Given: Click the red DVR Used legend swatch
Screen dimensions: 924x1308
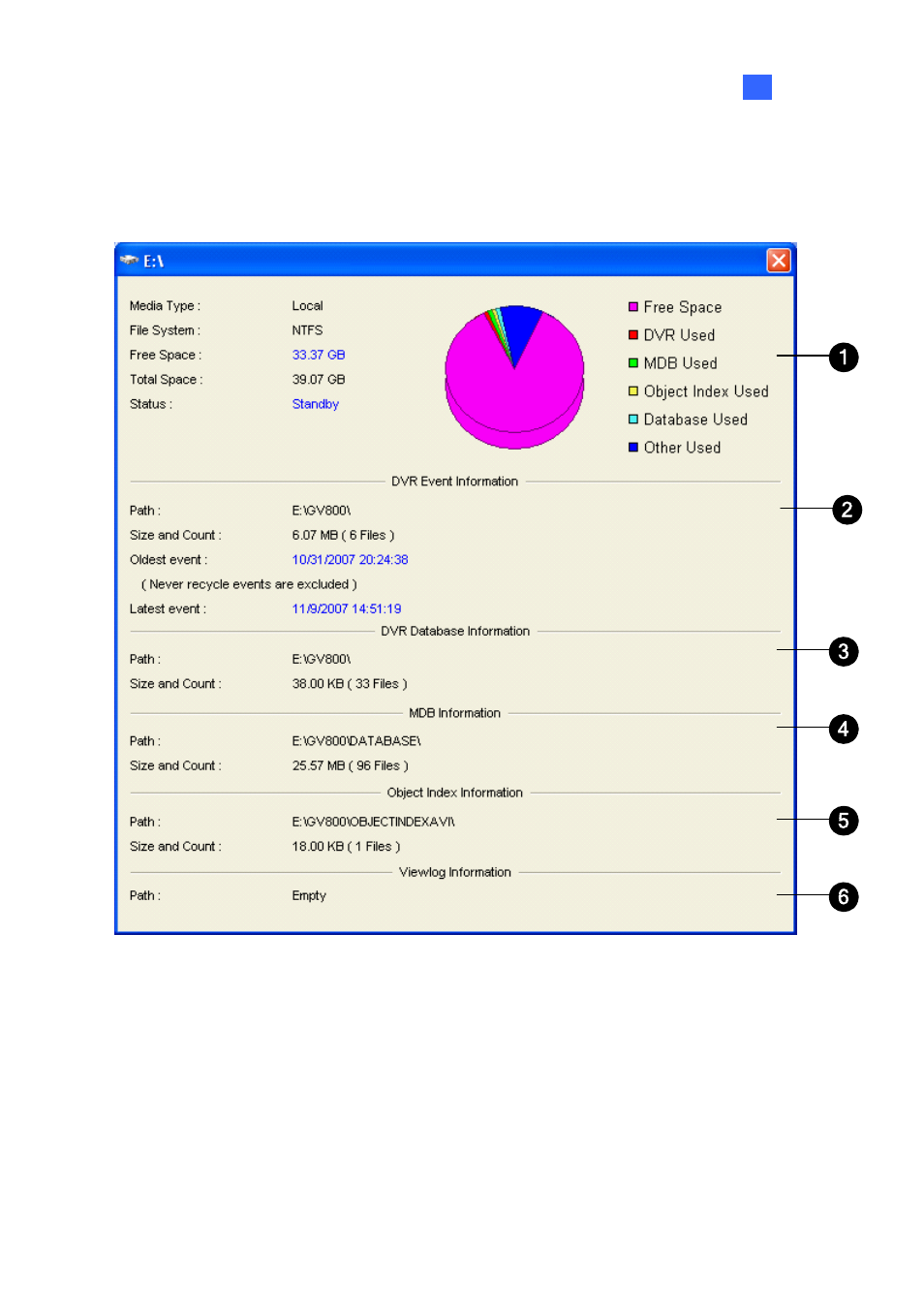Looking at the screenshot, I should 633,335.
